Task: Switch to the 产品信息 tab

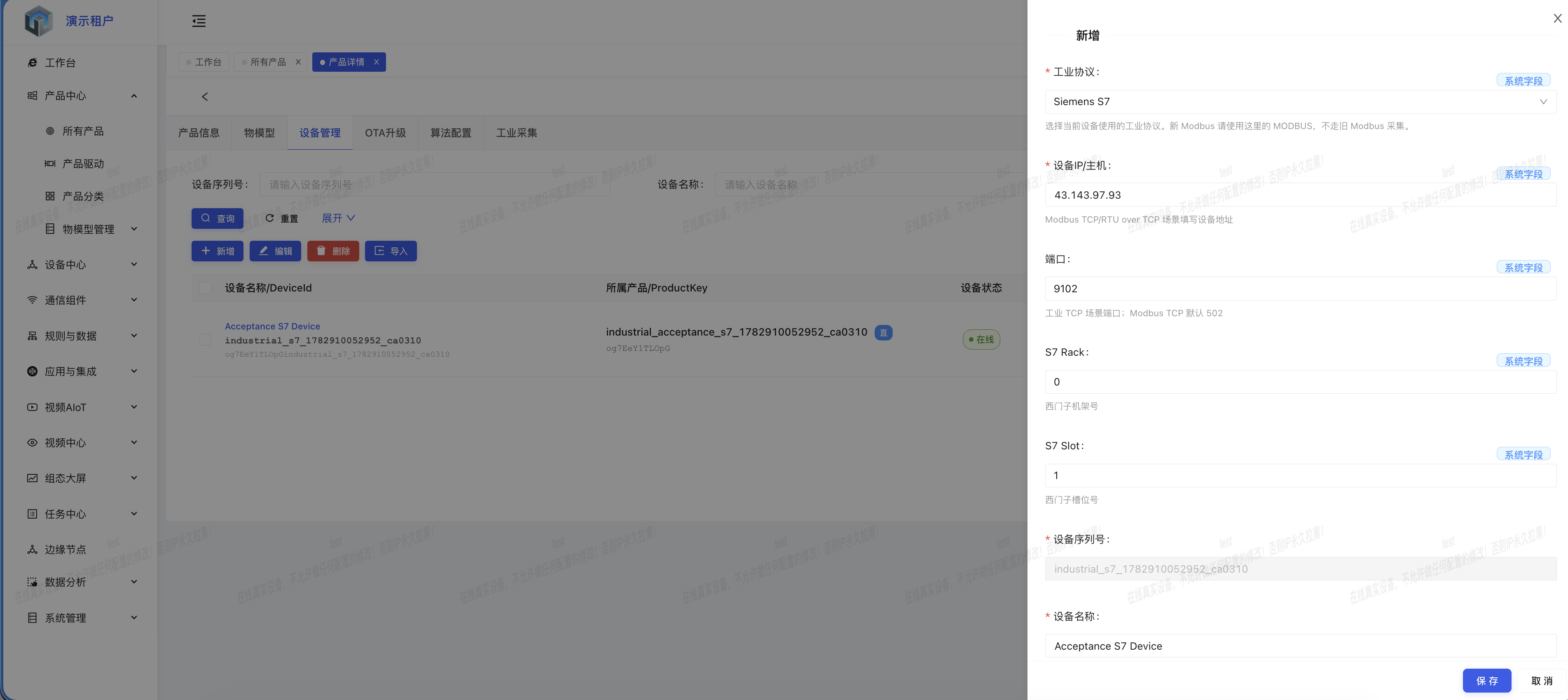Action: click(199, 133)
